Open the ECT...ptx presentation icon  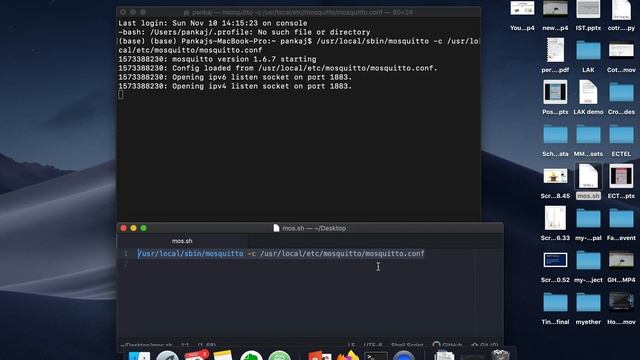(x=621, y=176)
